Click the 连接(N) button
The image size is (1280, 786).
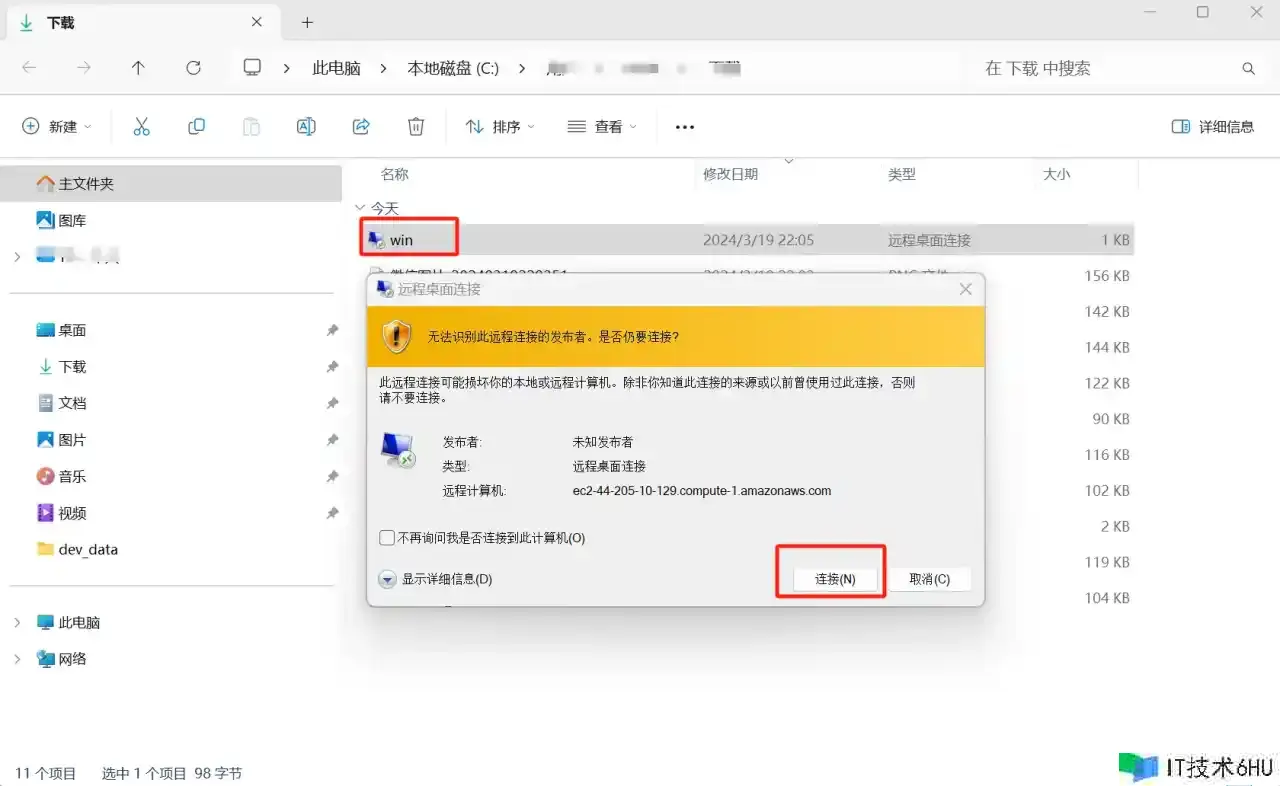click(x=834, y=579)
